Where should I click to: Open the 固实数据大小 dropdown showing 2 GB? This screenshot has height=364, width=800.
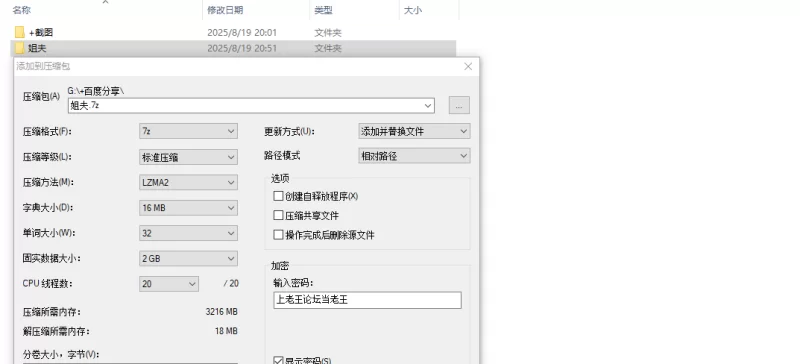188,258
